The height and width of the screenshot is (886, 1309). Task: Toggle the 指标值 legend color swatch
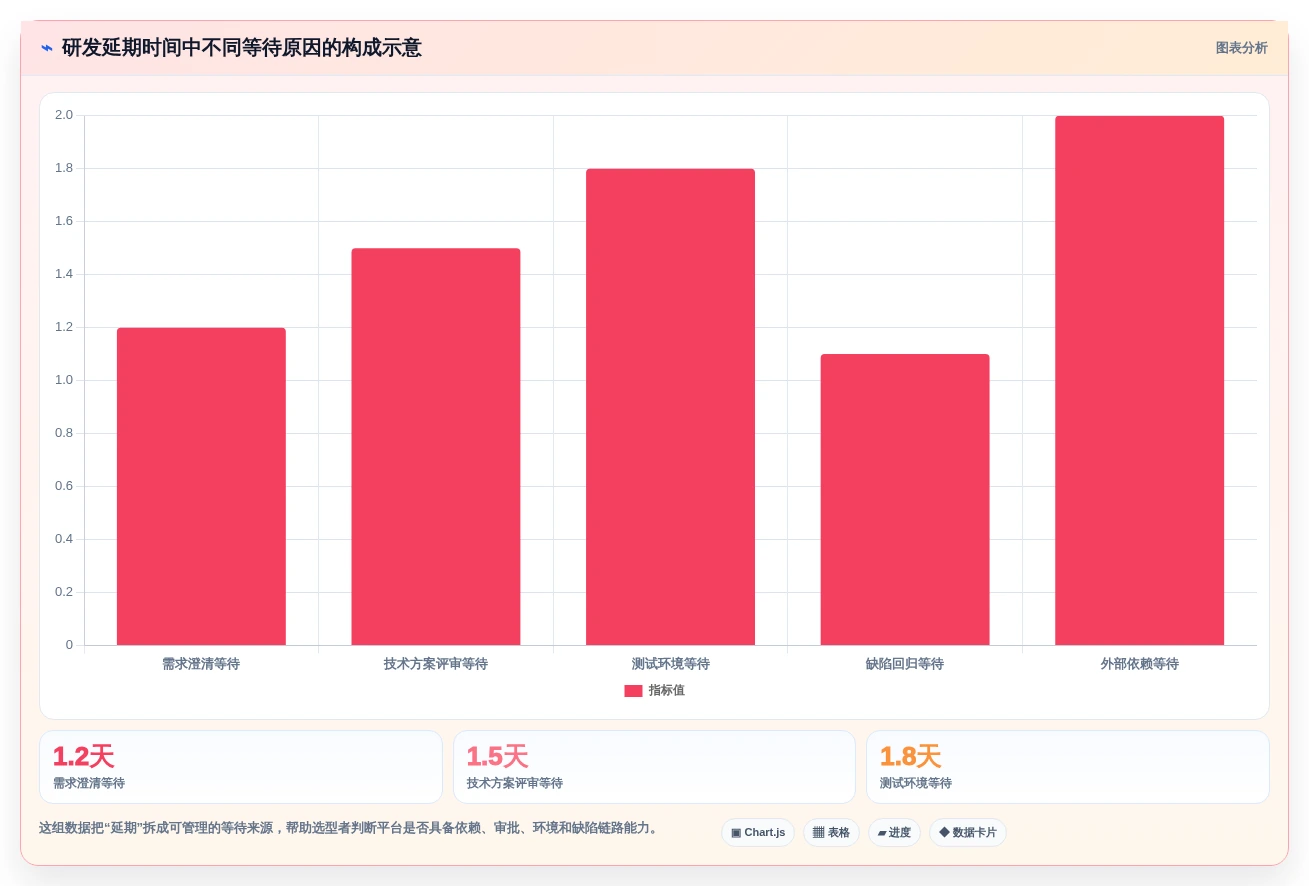[x=633, y=691]
